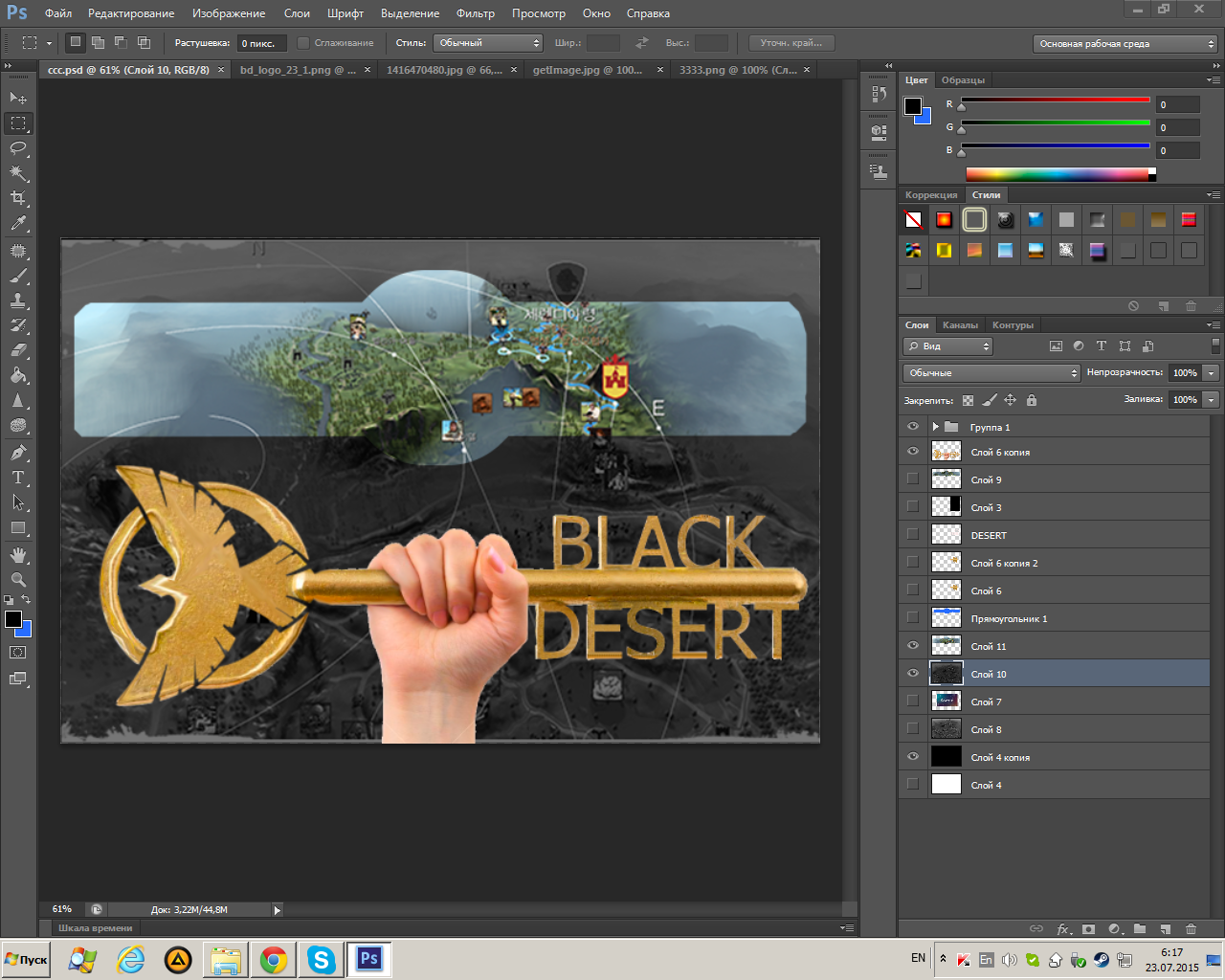Click the new group folder icon
Image resolution: width=1225 pixels, height=980 pixels.
(1140, 928)
